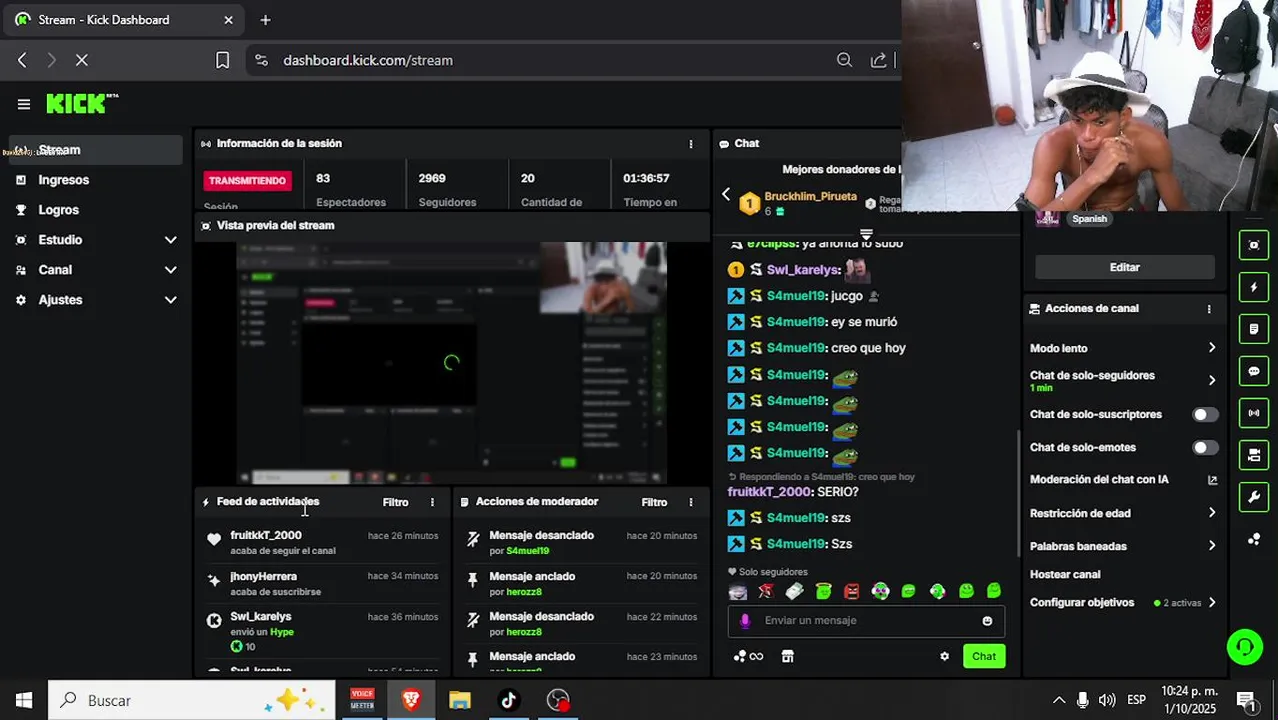Image resolution: width=1278 pixels, height=720 pixels.
Task: Open the Filtro in Acciones de moderador
Action: (654, 502)
